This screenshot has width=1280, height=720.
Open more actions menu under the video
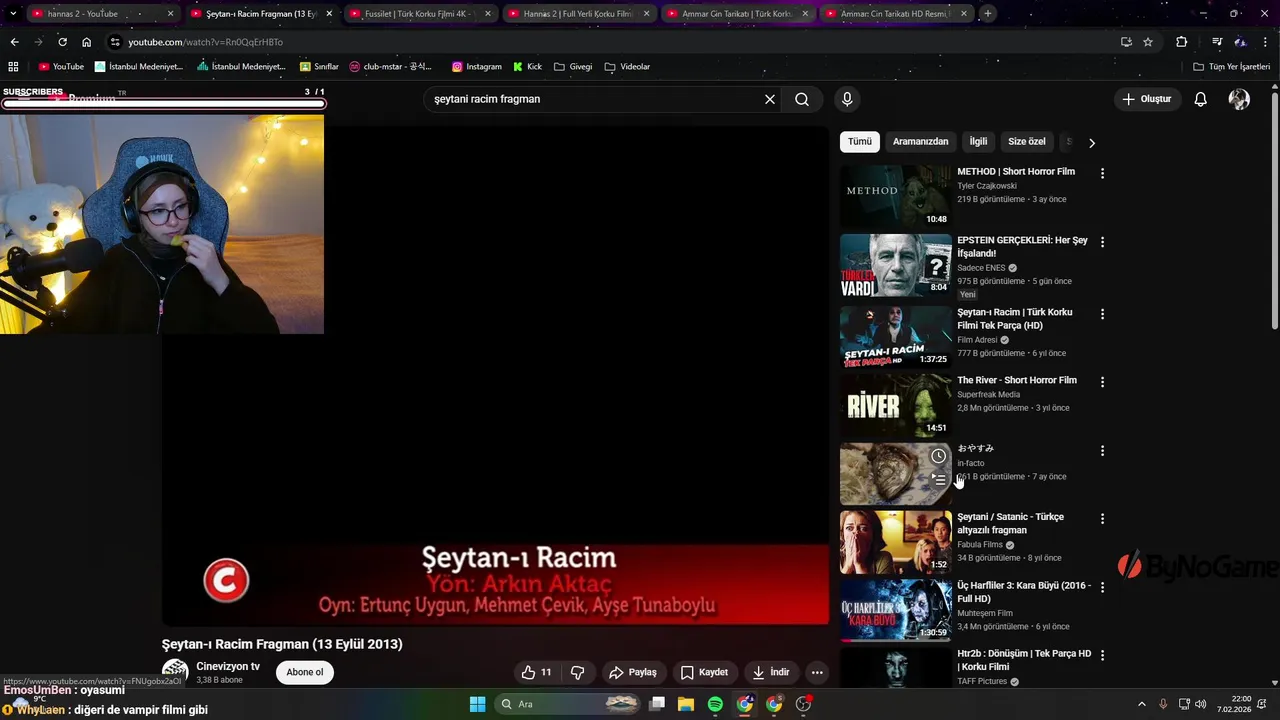coord(817,672)
